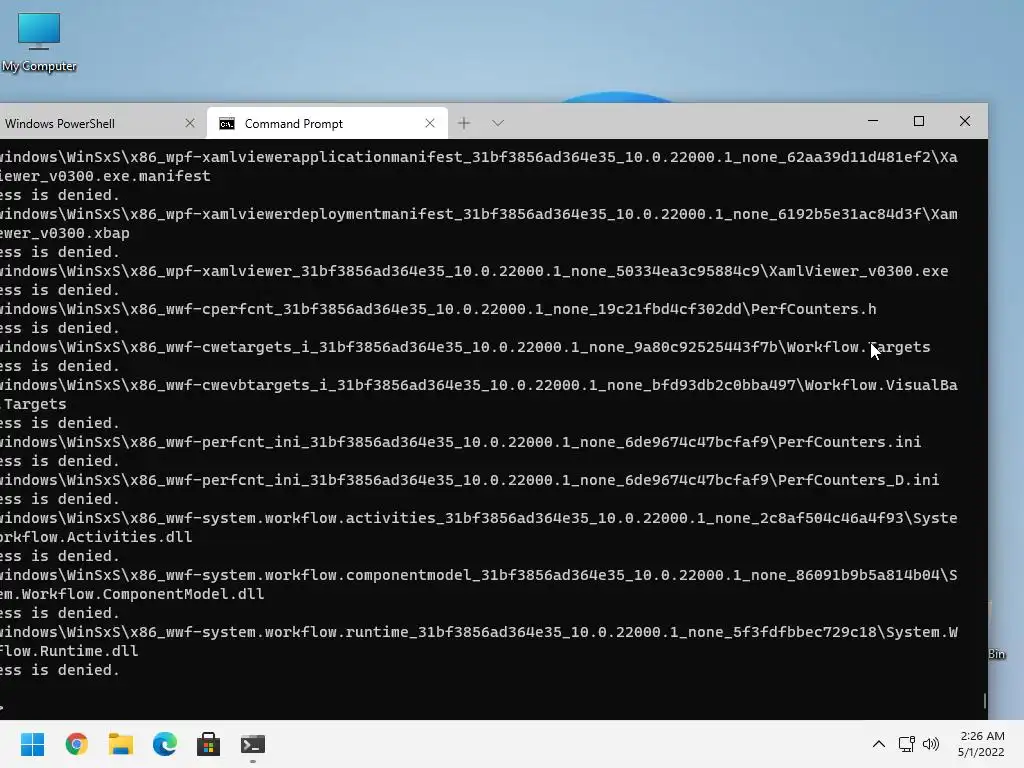This screenshot has width=1024, height=768.
Task: Close the terminal window
Action: point(965,121)
